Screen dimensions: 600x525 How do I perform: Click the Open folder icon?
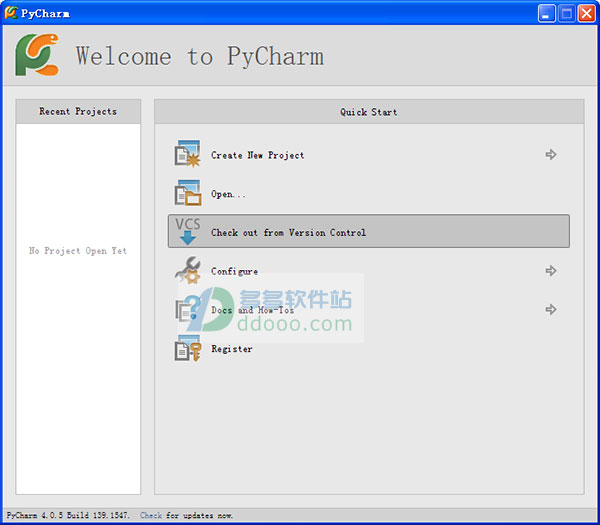point(188,193)
